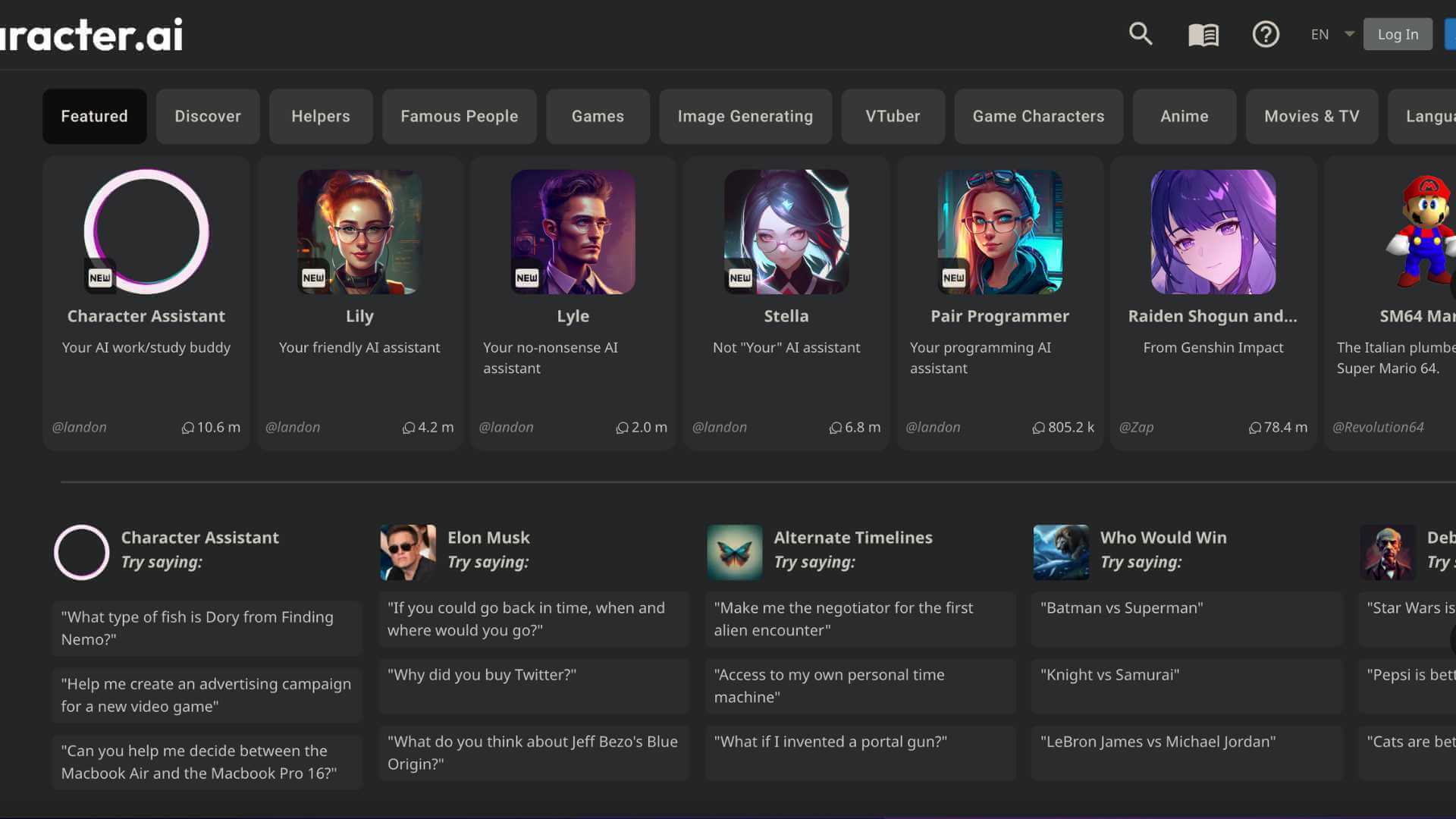Viewport: 1456px width, 819px height.
Task: Click the Alternate Timelines butterfly icon
Action: (734, 552)
